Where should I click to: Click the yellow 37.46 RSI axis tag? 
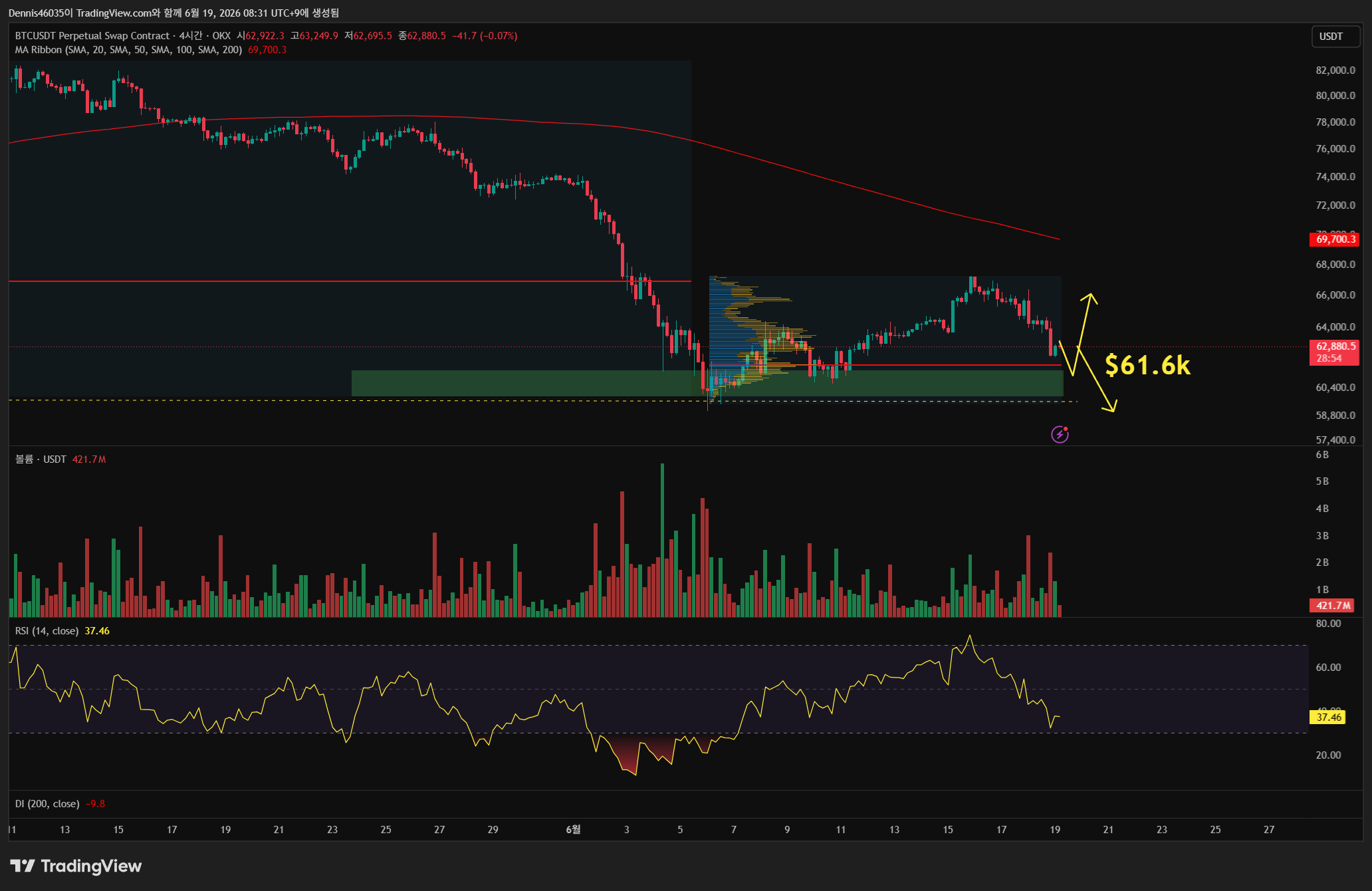tap(1327, 717)
